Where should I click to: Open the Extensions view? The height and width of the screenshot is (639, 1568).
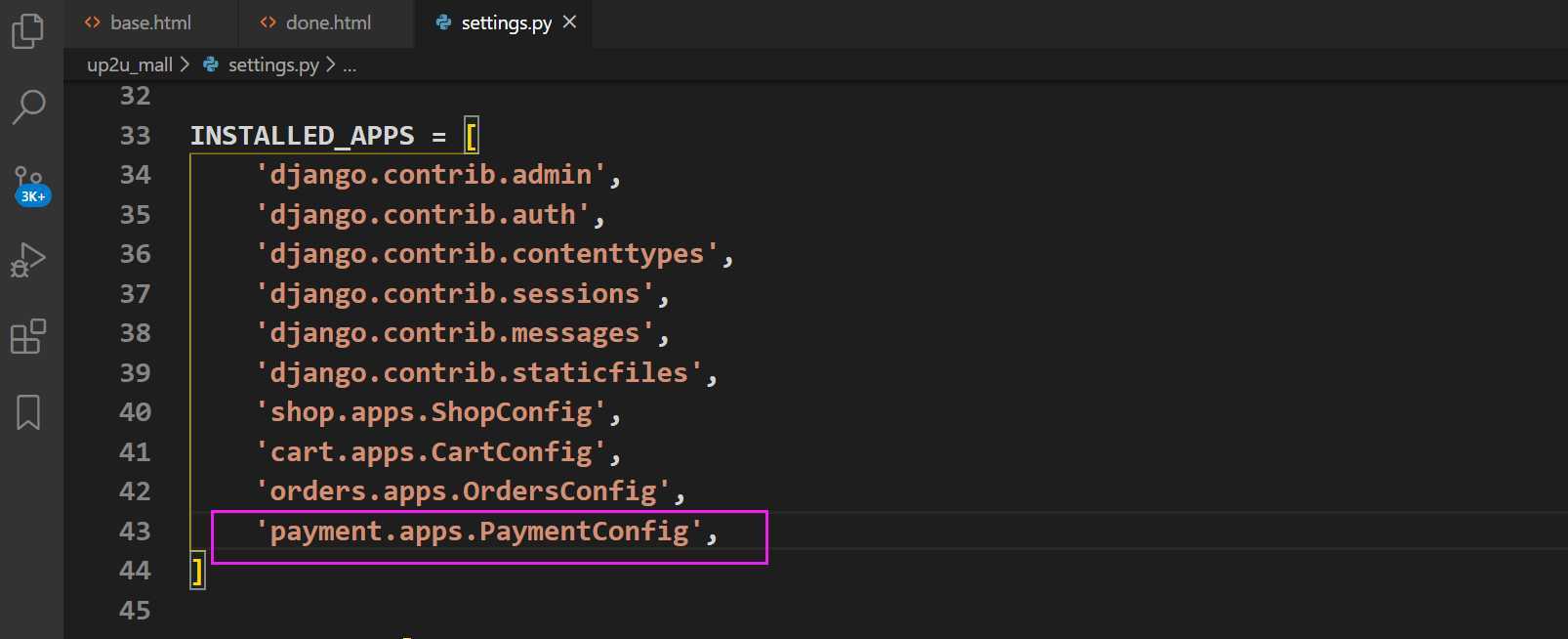pyautogui.click(x=27, y=336)
